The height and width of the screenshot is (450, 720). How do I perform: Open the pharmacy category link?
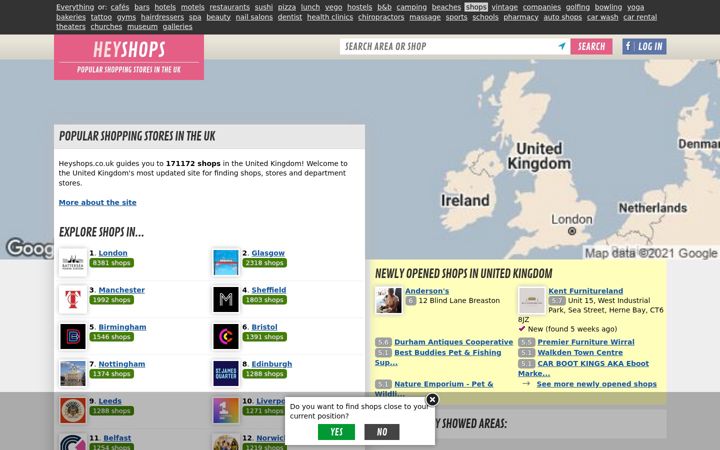pos(521,17)
